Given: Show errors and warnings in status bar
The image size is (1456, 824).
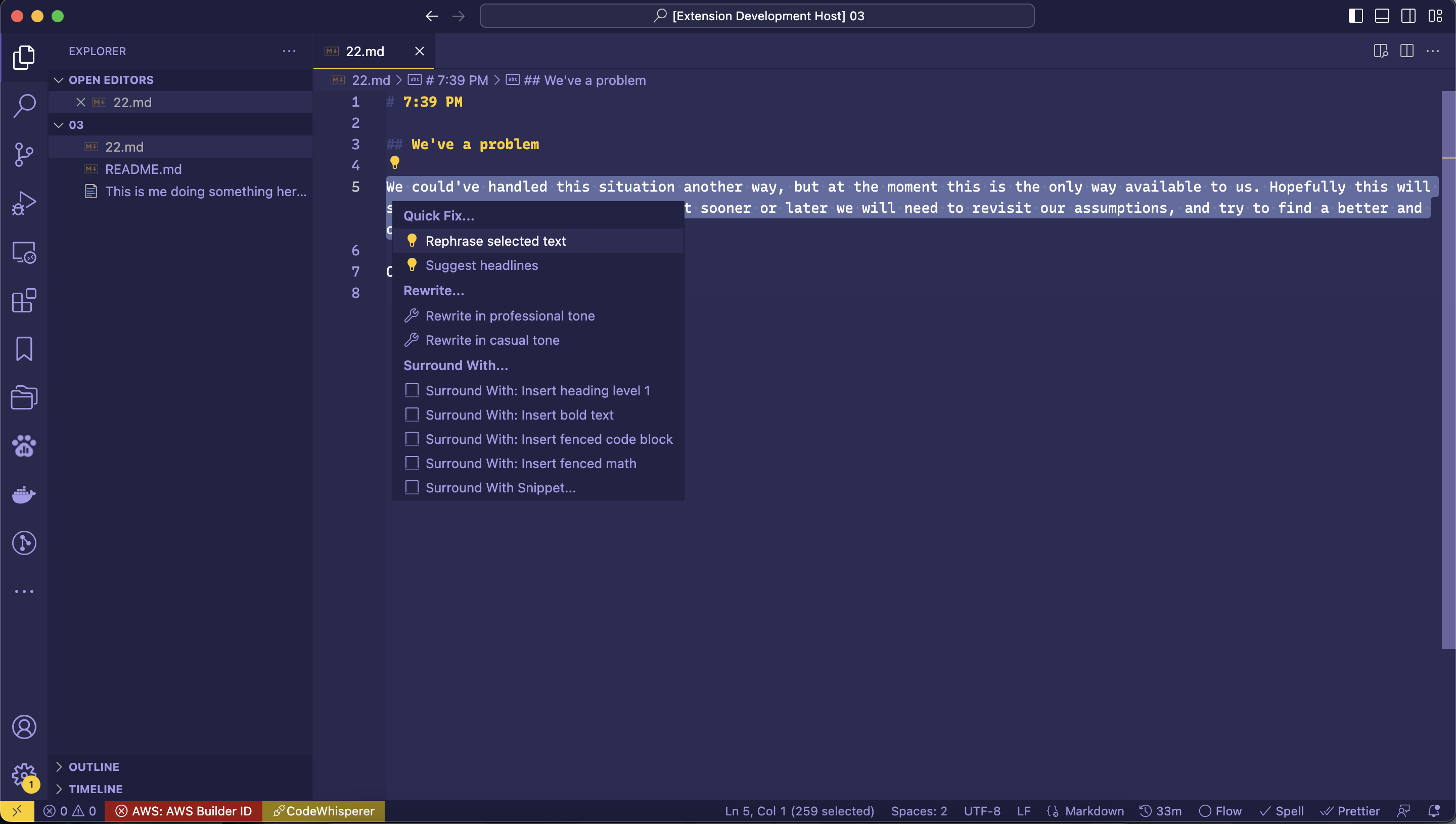Looking at the screenshot, I should point(70,811).
